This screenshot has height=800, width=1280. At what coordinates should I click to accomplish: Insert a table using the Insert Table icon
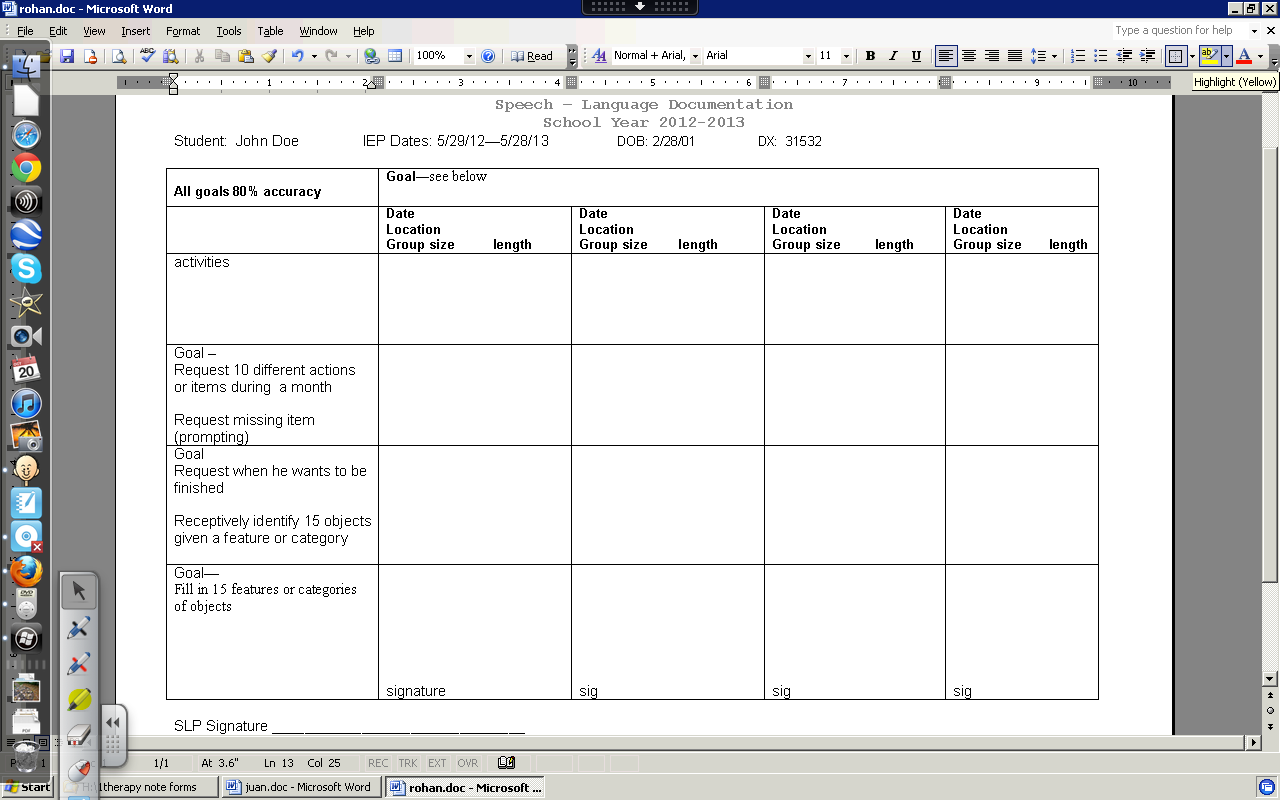coord(396,56)
